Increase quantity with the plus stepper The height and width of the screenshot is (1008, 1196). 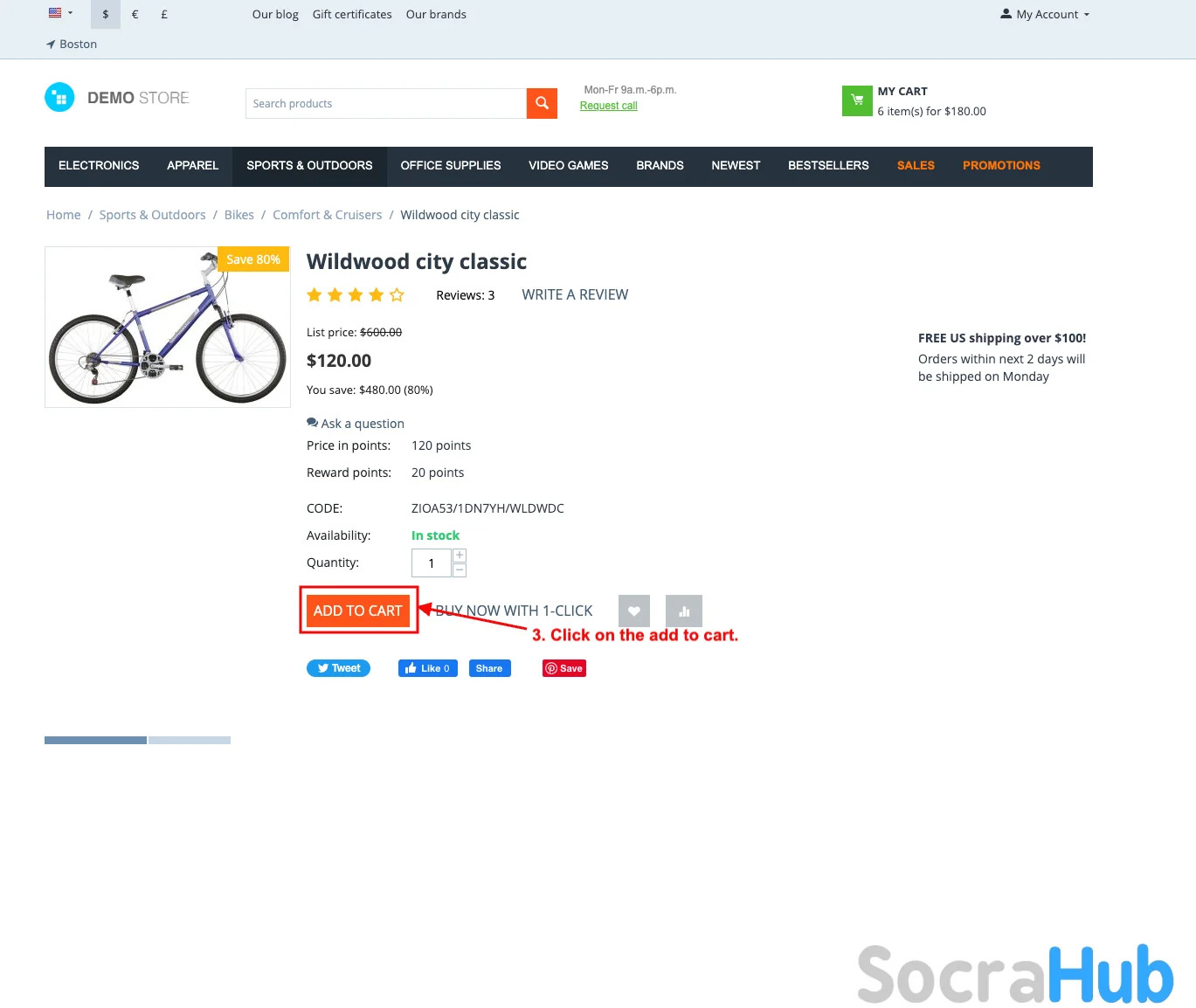click(460, 556)
